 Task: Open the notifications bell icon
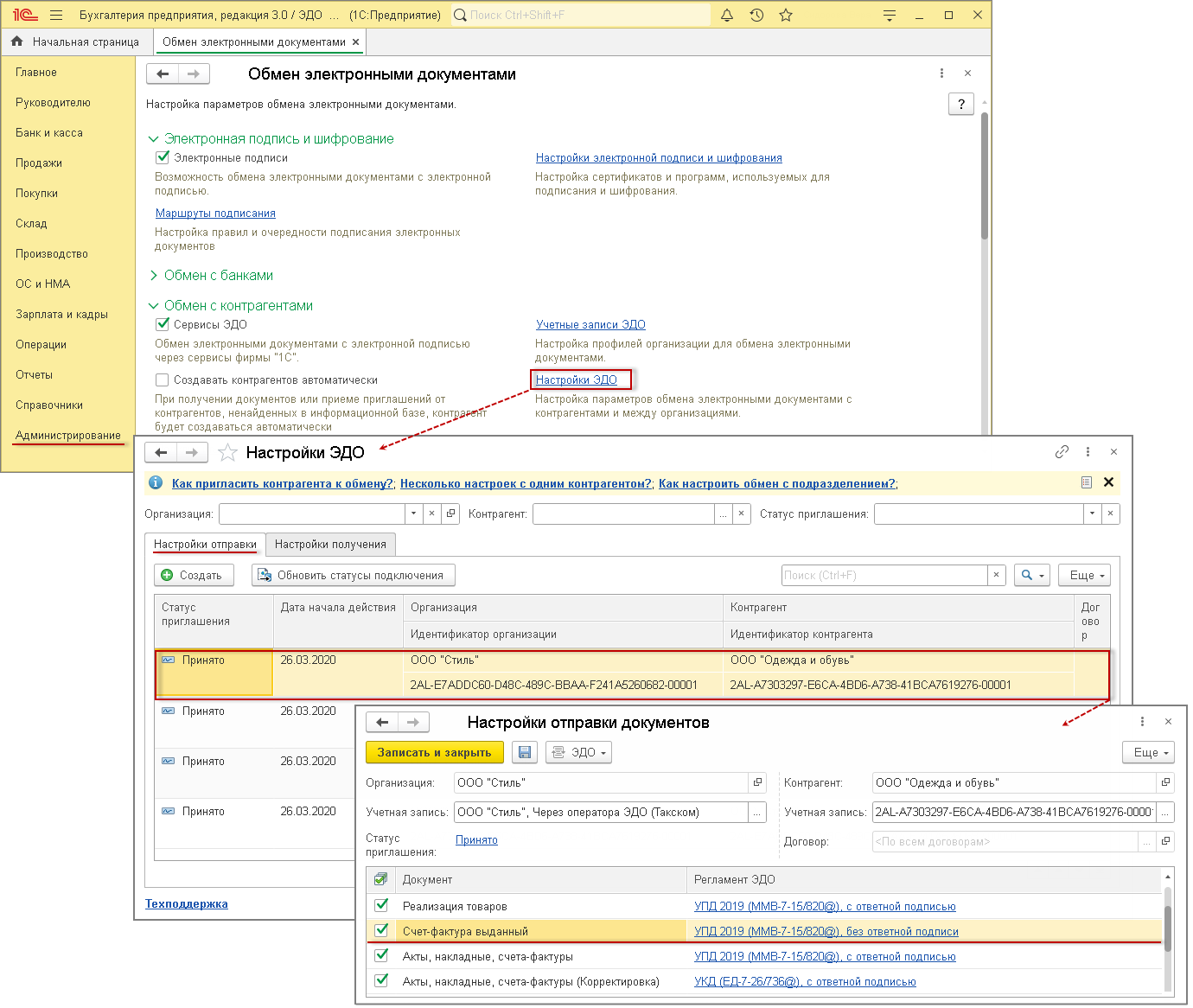tap(727, 15)
